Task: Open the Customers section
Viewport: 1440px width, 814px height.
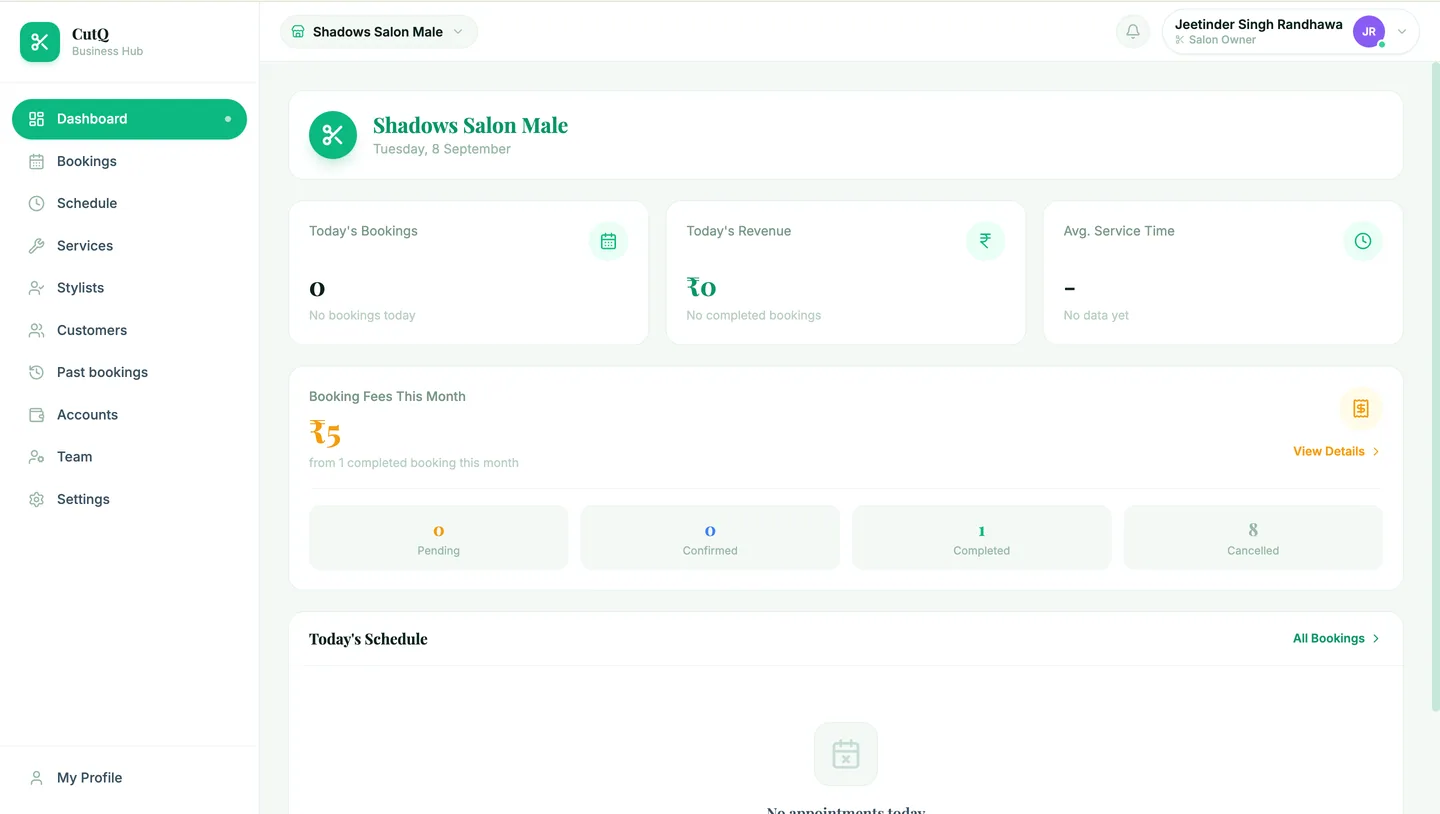Action: point(129,330)
